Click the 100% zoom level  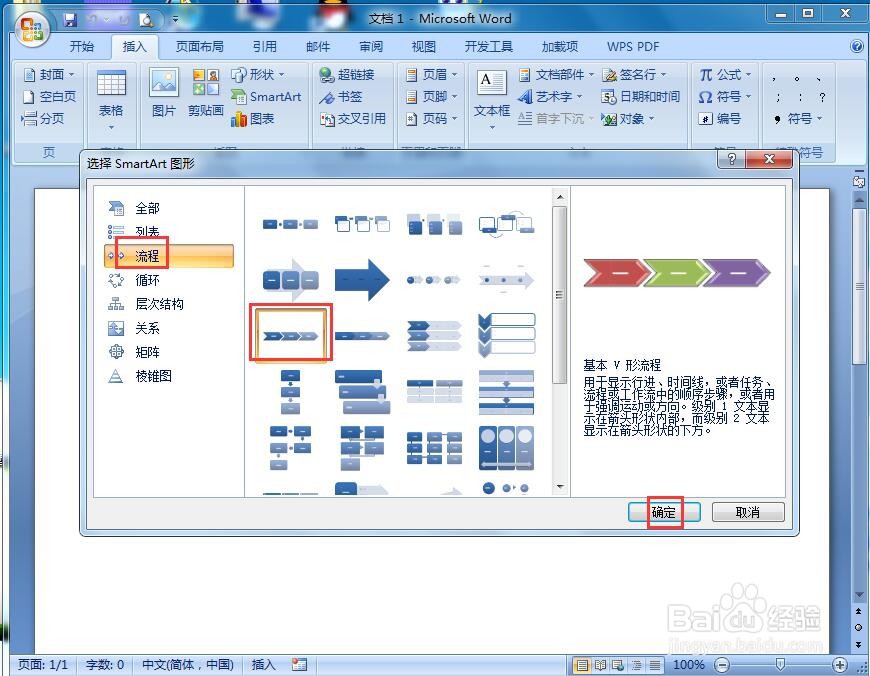(x=689, y=664)
